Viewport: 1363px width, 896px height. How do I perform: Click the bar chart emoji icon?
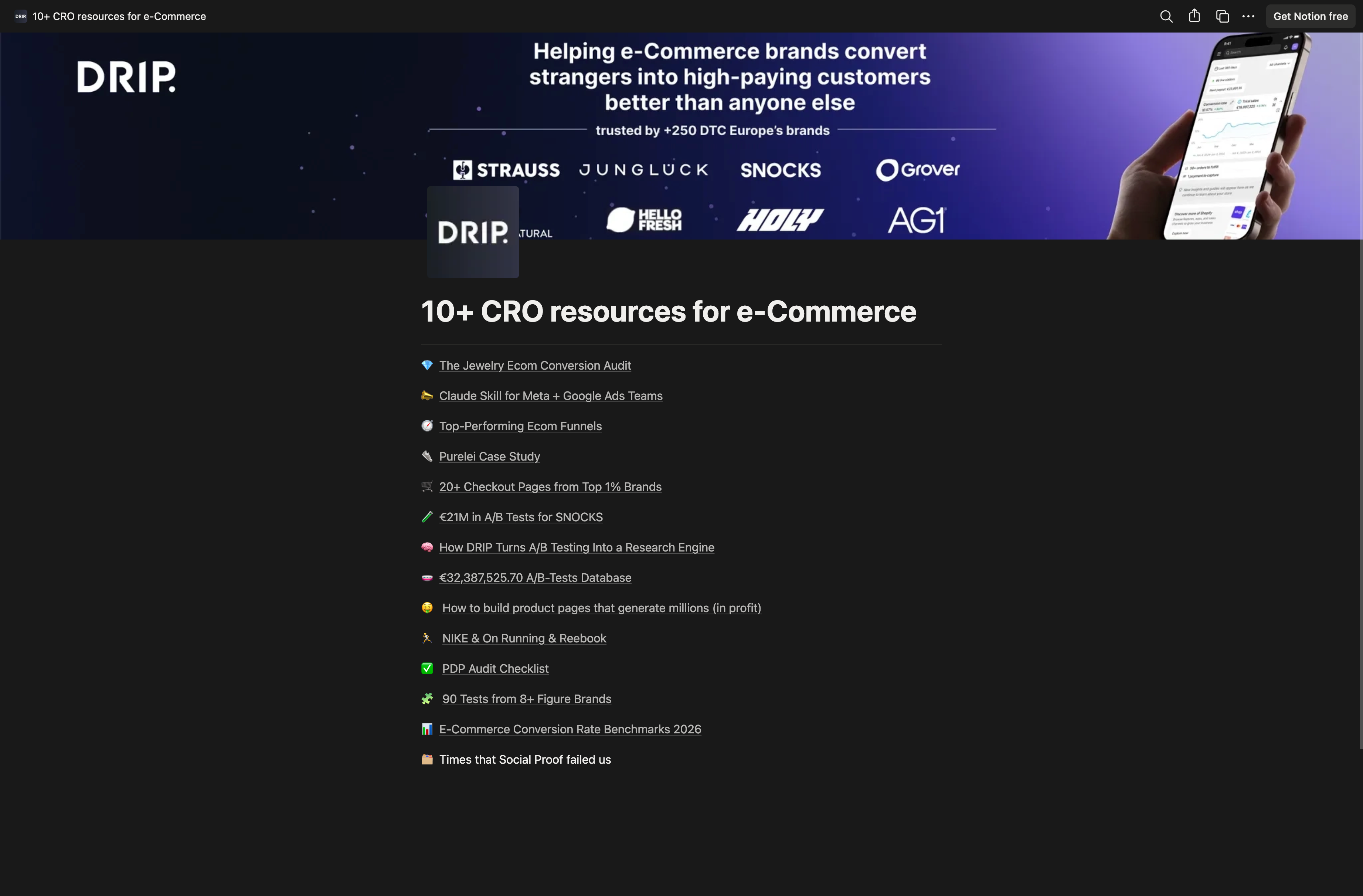coord(427,729)
